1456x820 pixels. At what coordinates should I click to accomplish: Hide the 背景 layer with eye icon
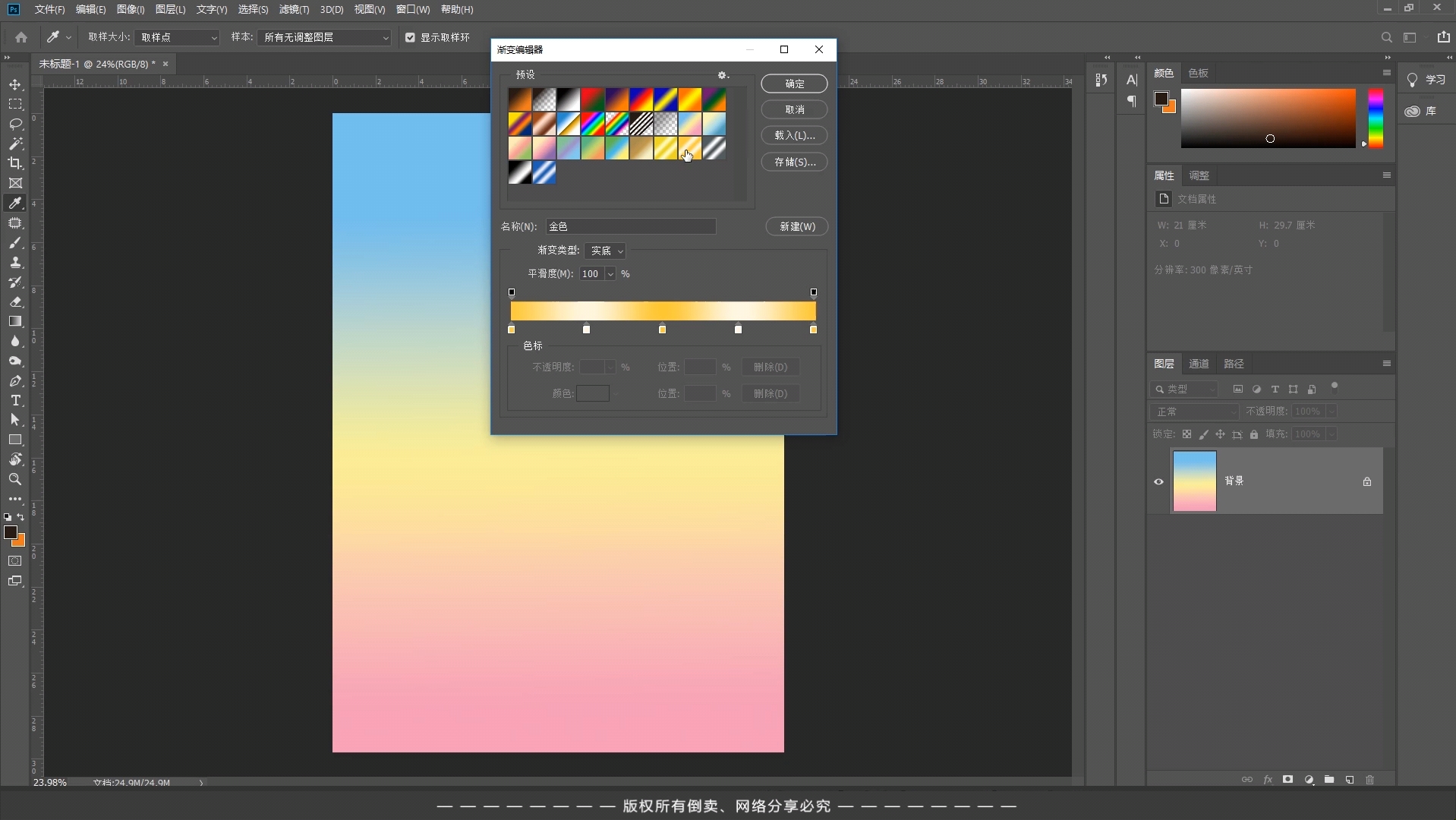click(1158, 481)
